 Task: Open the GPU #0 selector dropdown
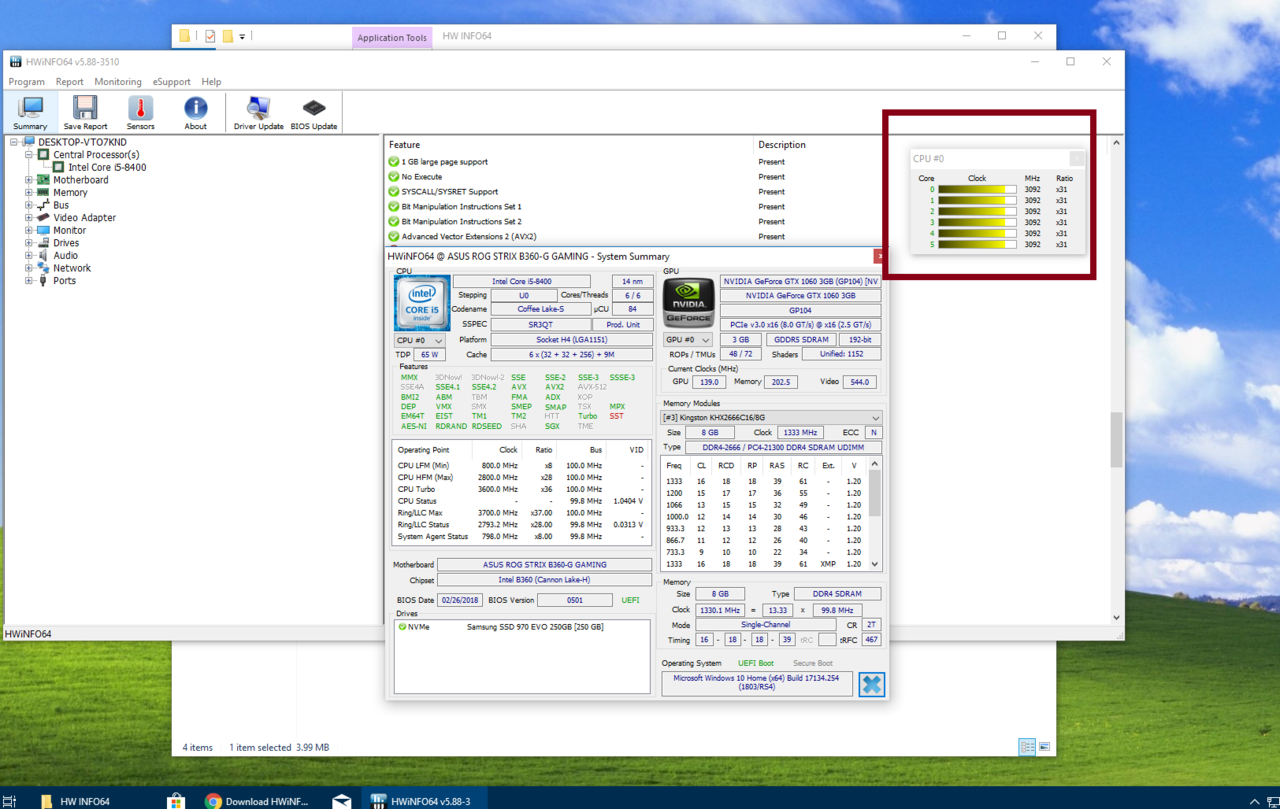688,340
